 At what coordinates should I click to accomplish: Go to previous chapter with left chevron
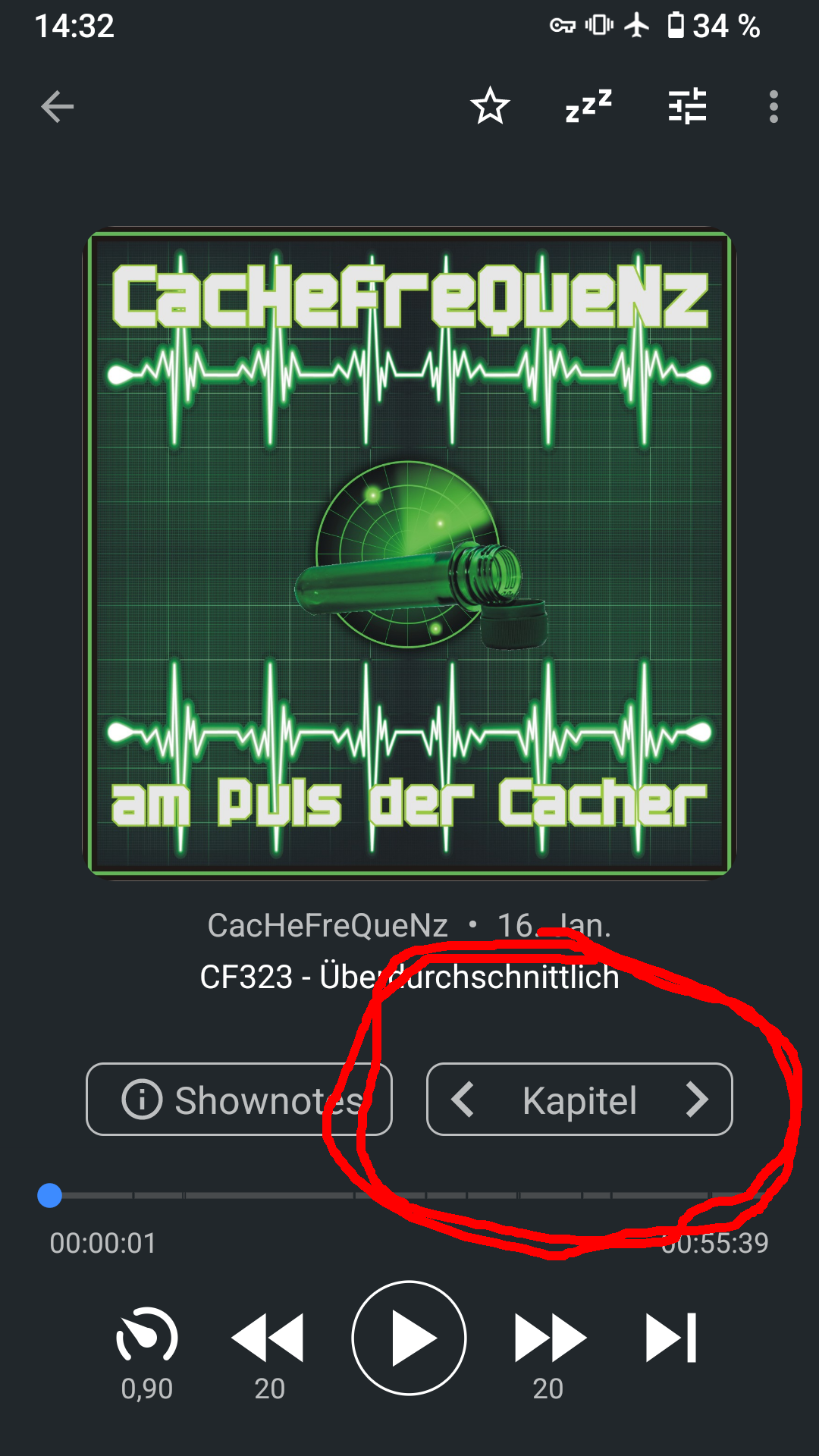click(463, 1100)
